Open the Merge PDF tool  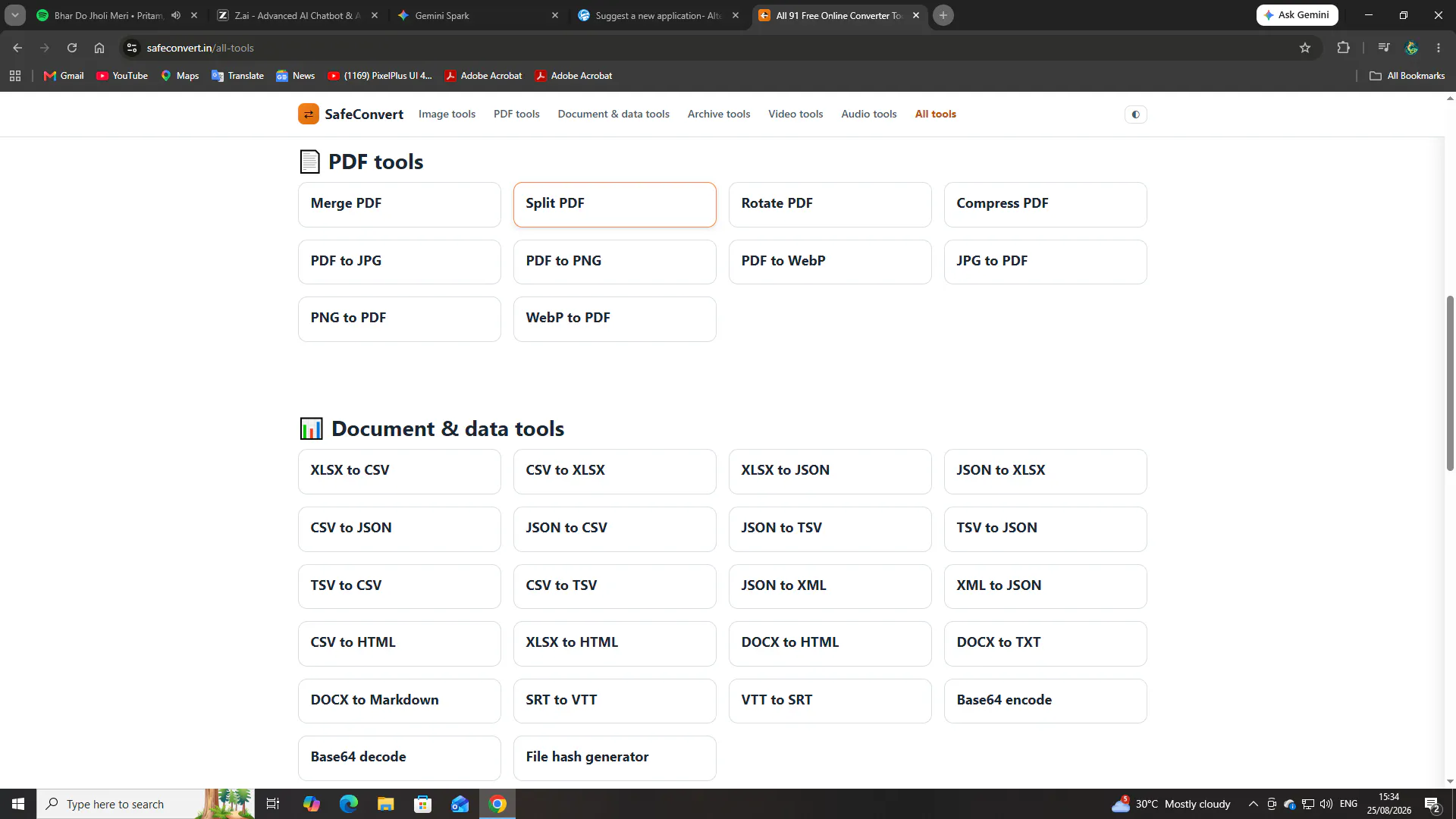(400, 204)
